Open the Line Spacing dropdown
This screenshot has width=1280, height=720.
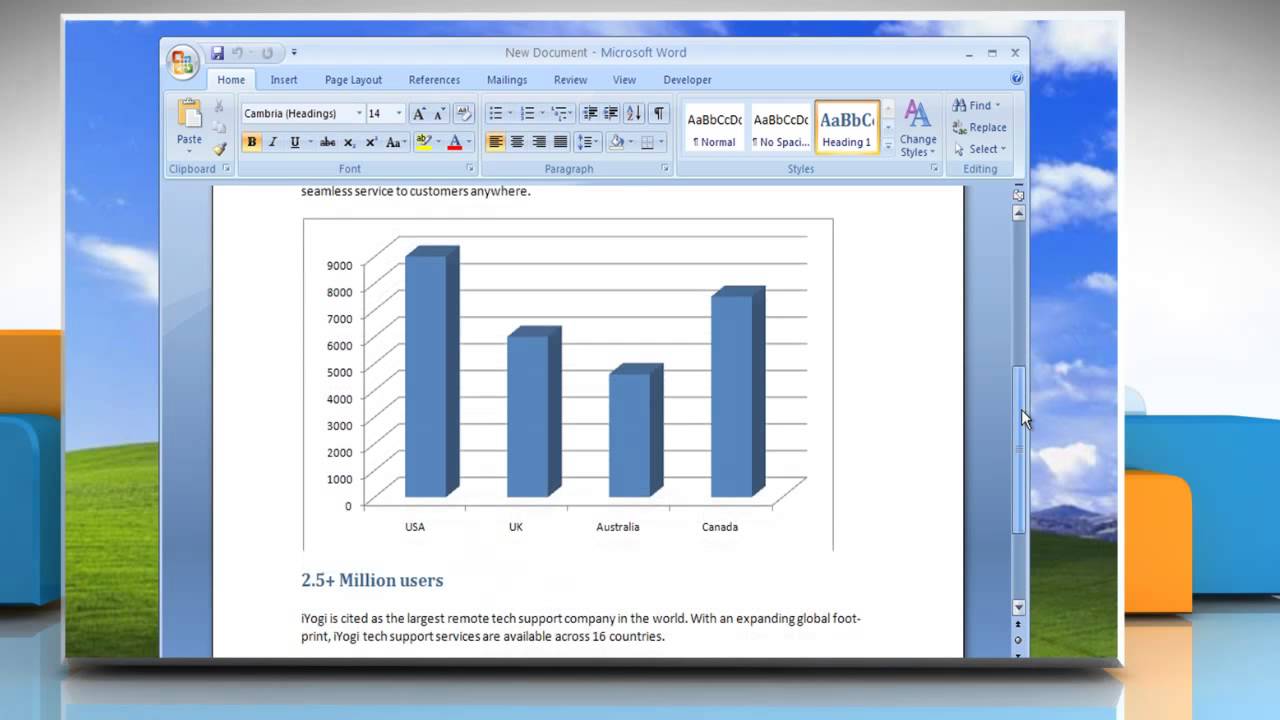point(587,143)
